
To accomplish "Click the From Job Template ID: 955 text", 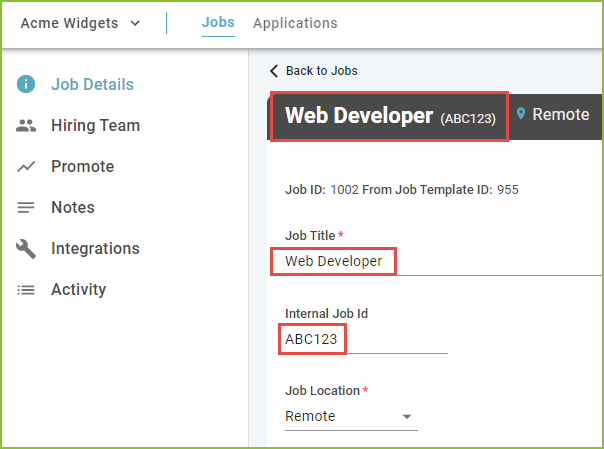I will click(440, 190).
